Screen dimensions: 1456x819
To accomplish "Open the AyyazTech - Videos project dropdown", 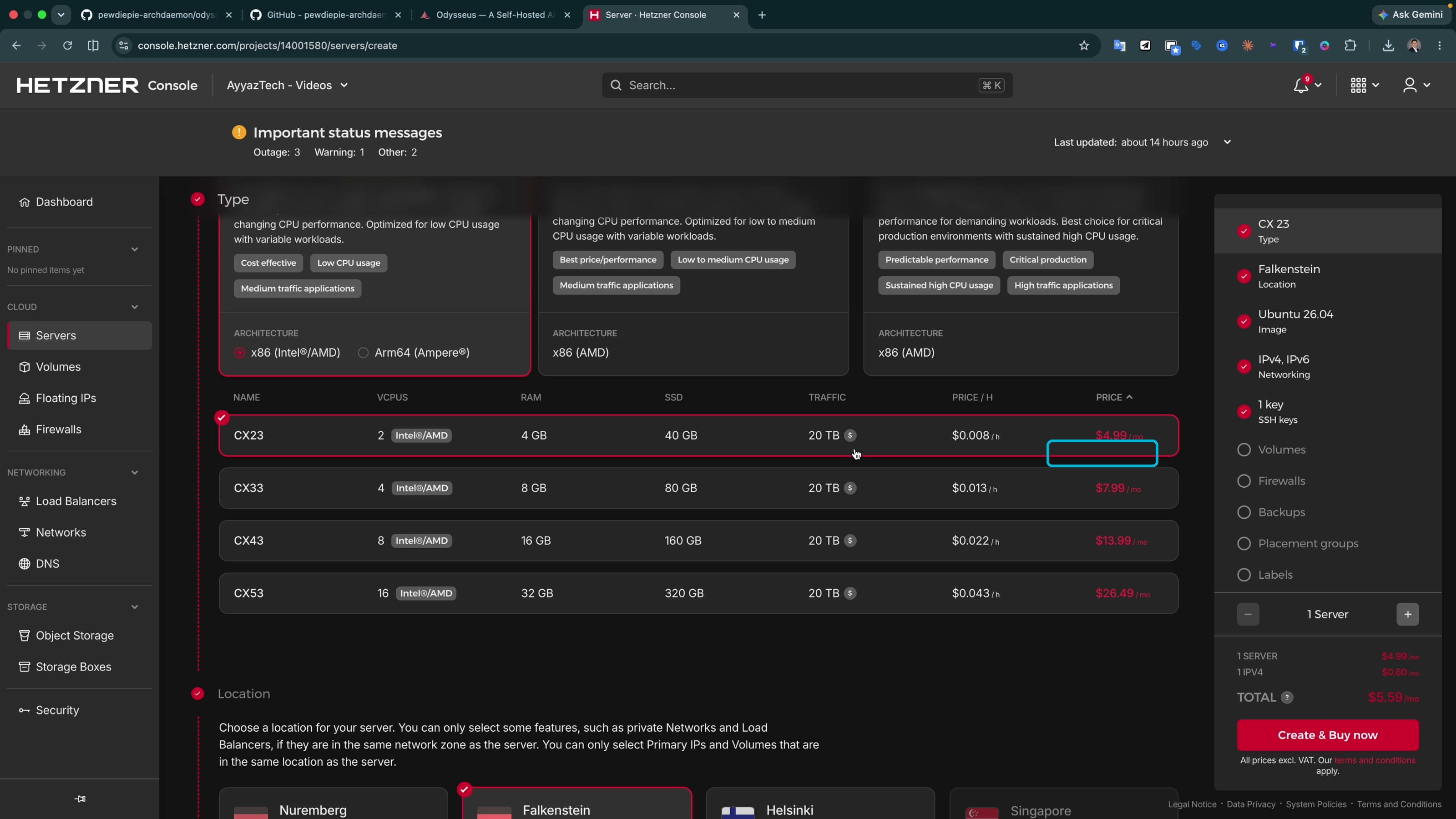I will coord(287,86).
